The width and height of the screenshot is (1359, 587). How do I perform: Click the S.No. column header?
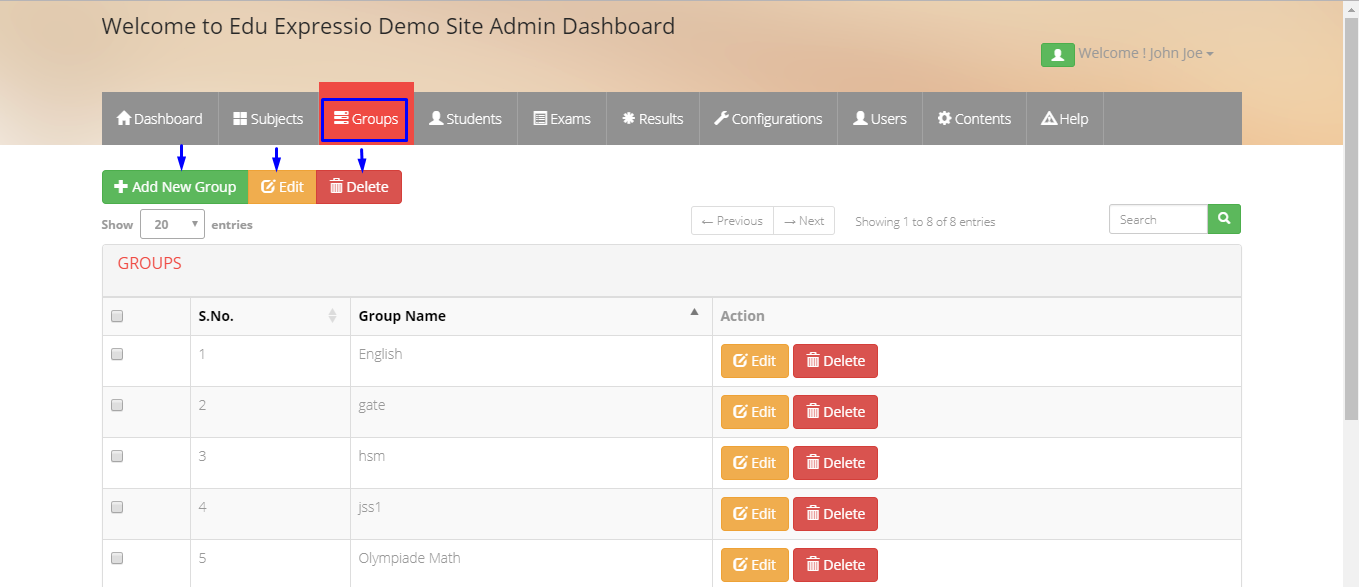tap(270, 316)
